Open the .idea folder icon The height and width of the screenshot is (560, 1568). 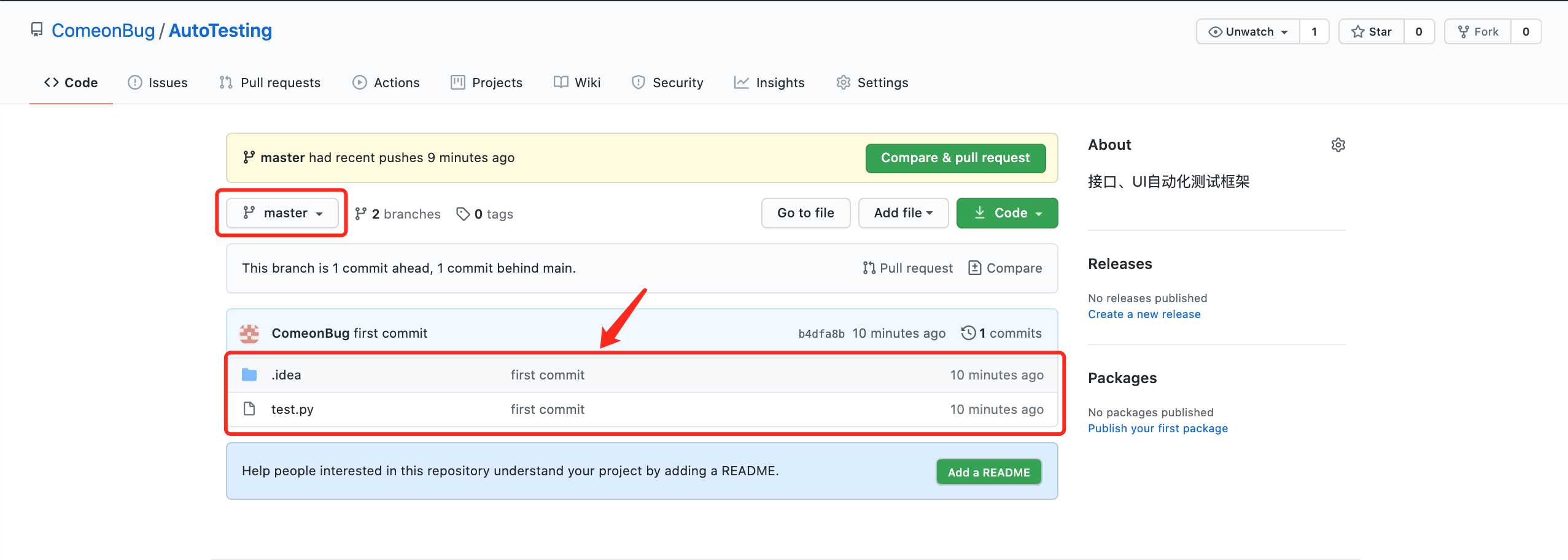click(249, 375)
